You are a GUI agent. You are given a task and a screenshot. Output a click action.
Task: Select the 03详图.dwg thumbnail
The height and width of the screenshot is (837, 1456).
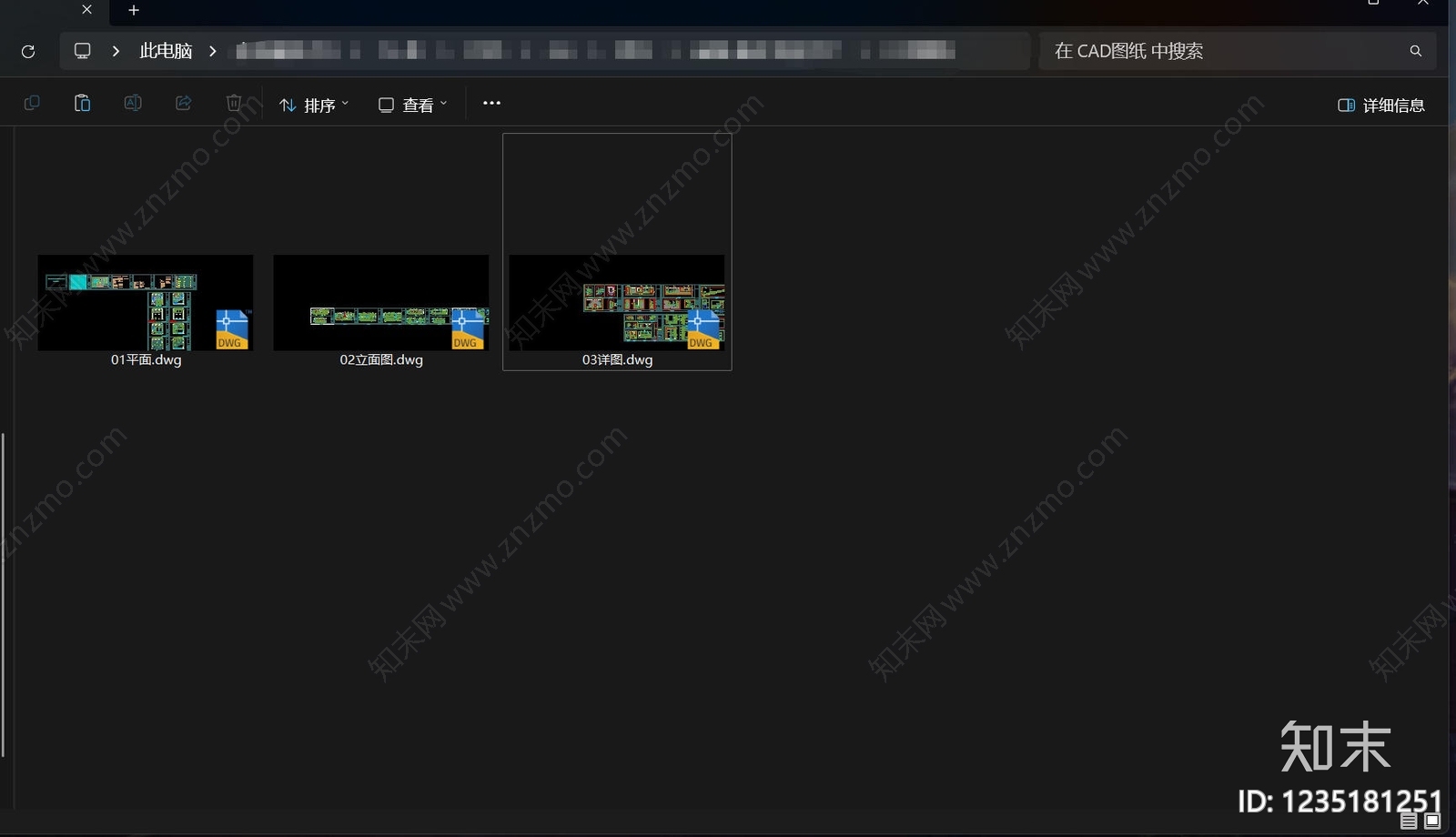(617, 303)
